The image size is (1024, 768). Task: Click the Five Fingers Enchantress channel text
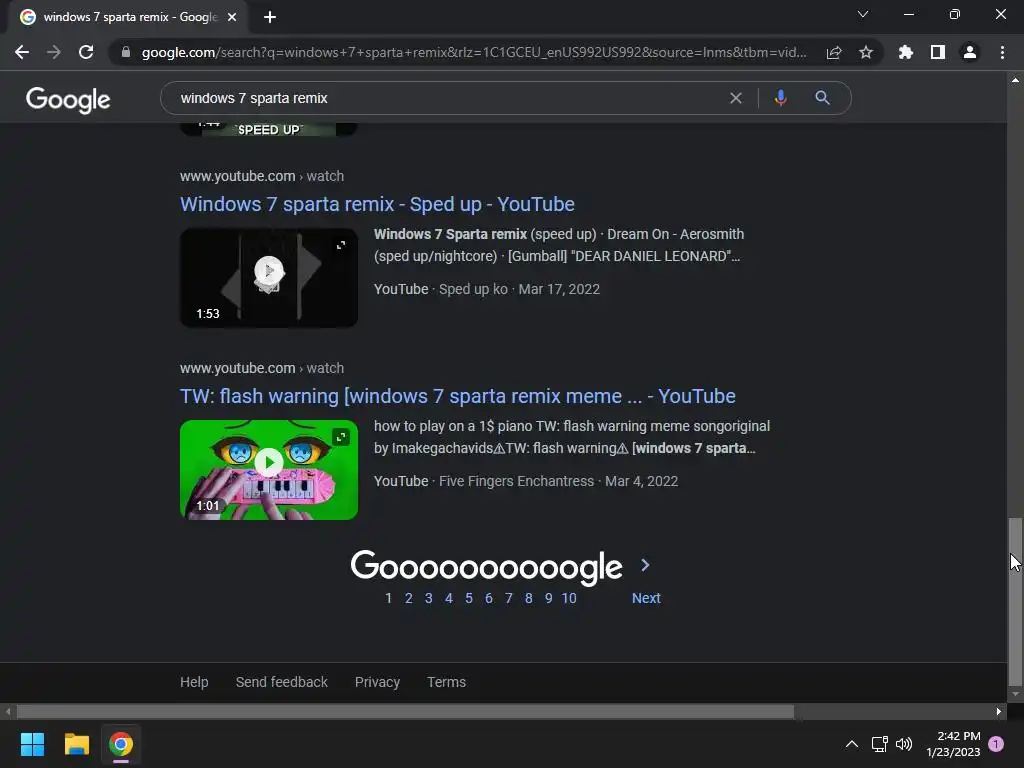pos(517,481)
